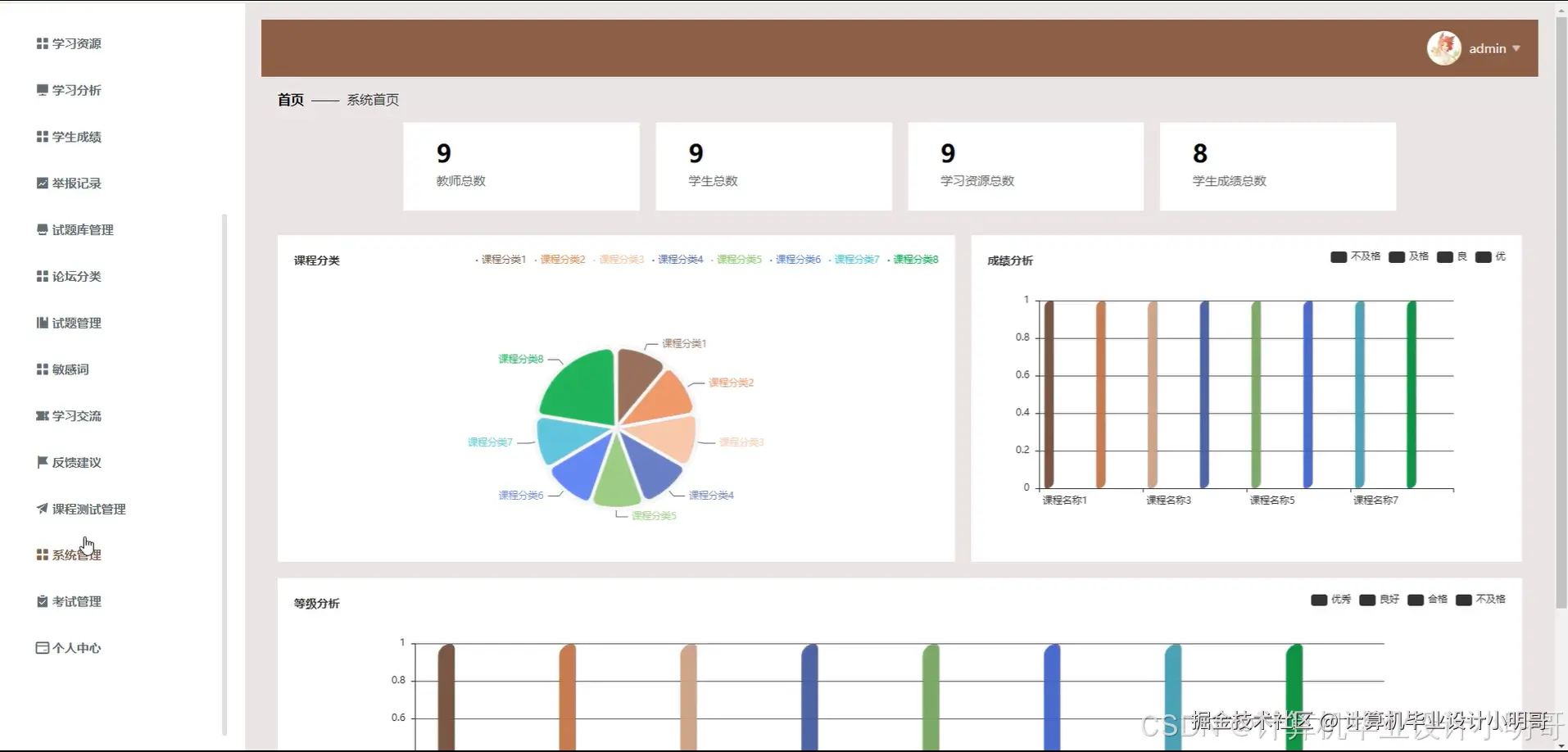1568x752 pixels.
Task: Click the 成绩分析 chart title
Action: click(x=1010, y=260)
